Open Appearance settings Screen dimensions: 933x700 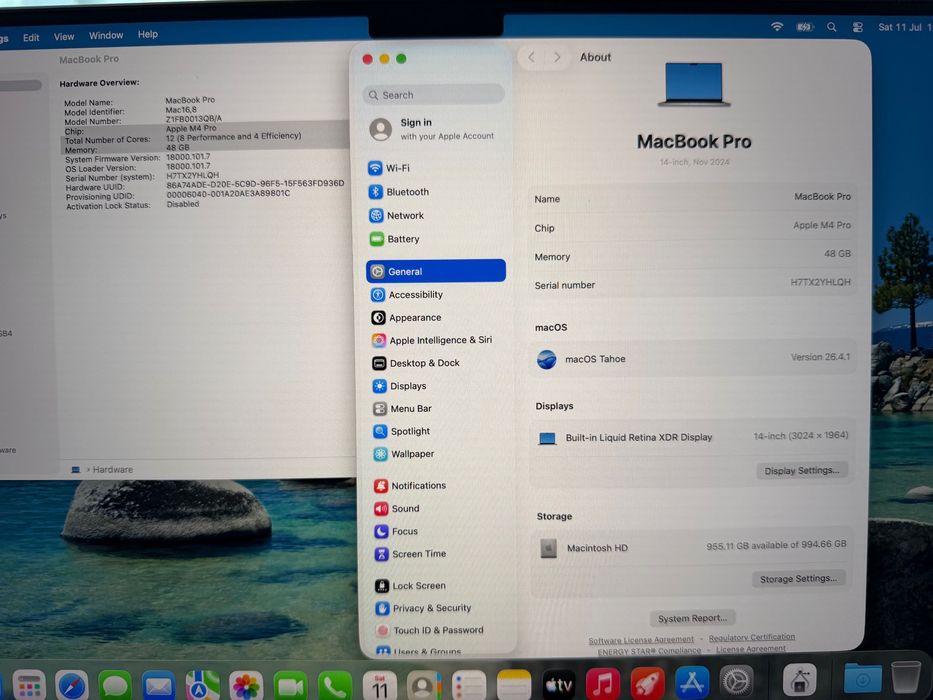(x=406, y=318)
